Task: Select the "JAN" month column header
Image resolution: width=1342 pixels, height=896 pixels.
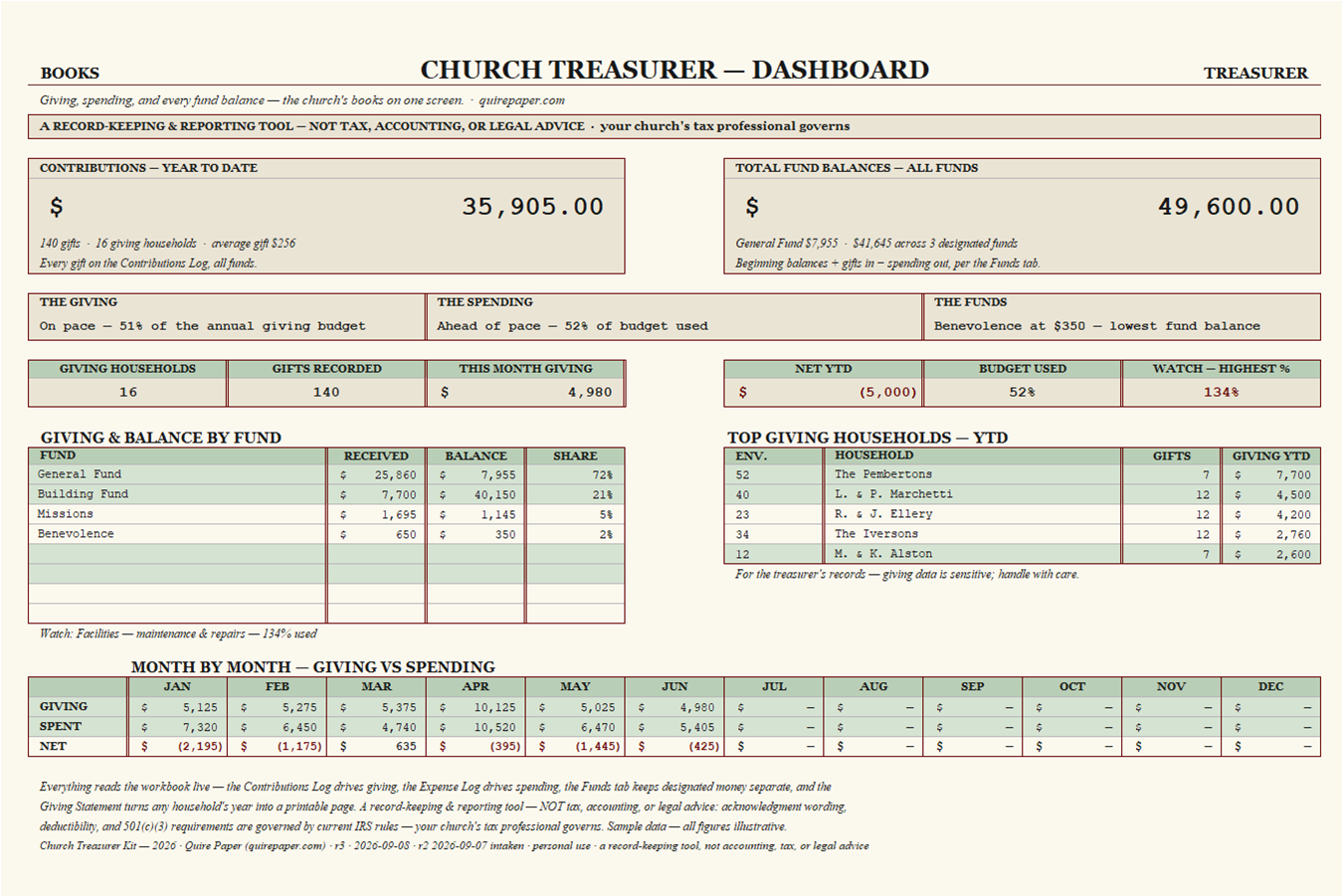Action: (x=177, y=687)
